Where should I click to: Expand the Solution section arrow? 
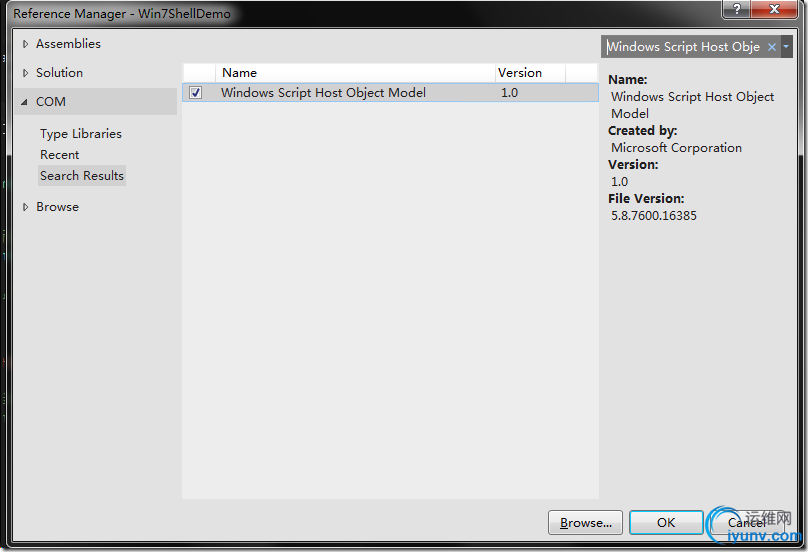tap(25, 73)
